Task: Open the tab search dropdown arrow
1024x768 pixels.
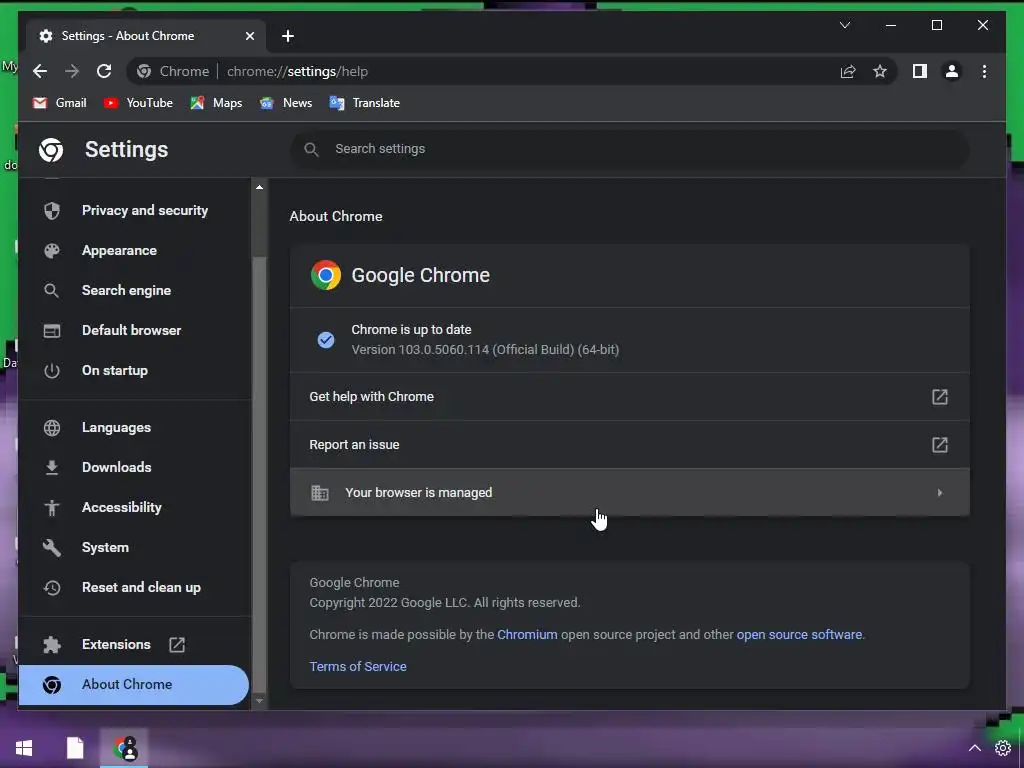Action: (x=844, y=25)
